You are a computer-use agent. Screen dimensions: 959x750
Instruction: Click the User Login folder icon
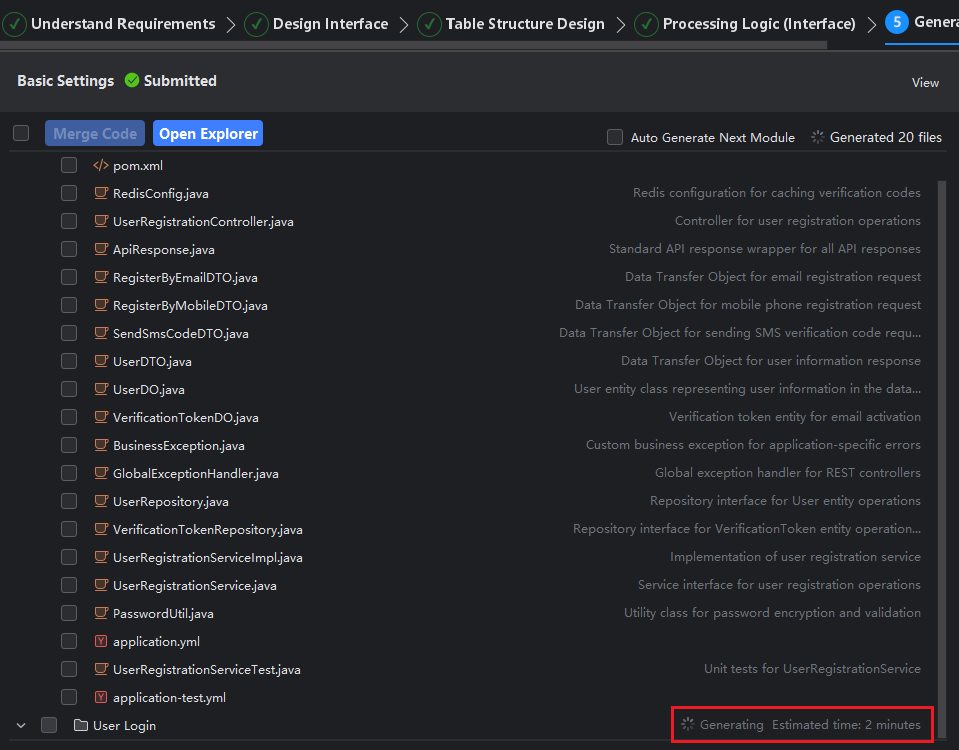(81, 726)
